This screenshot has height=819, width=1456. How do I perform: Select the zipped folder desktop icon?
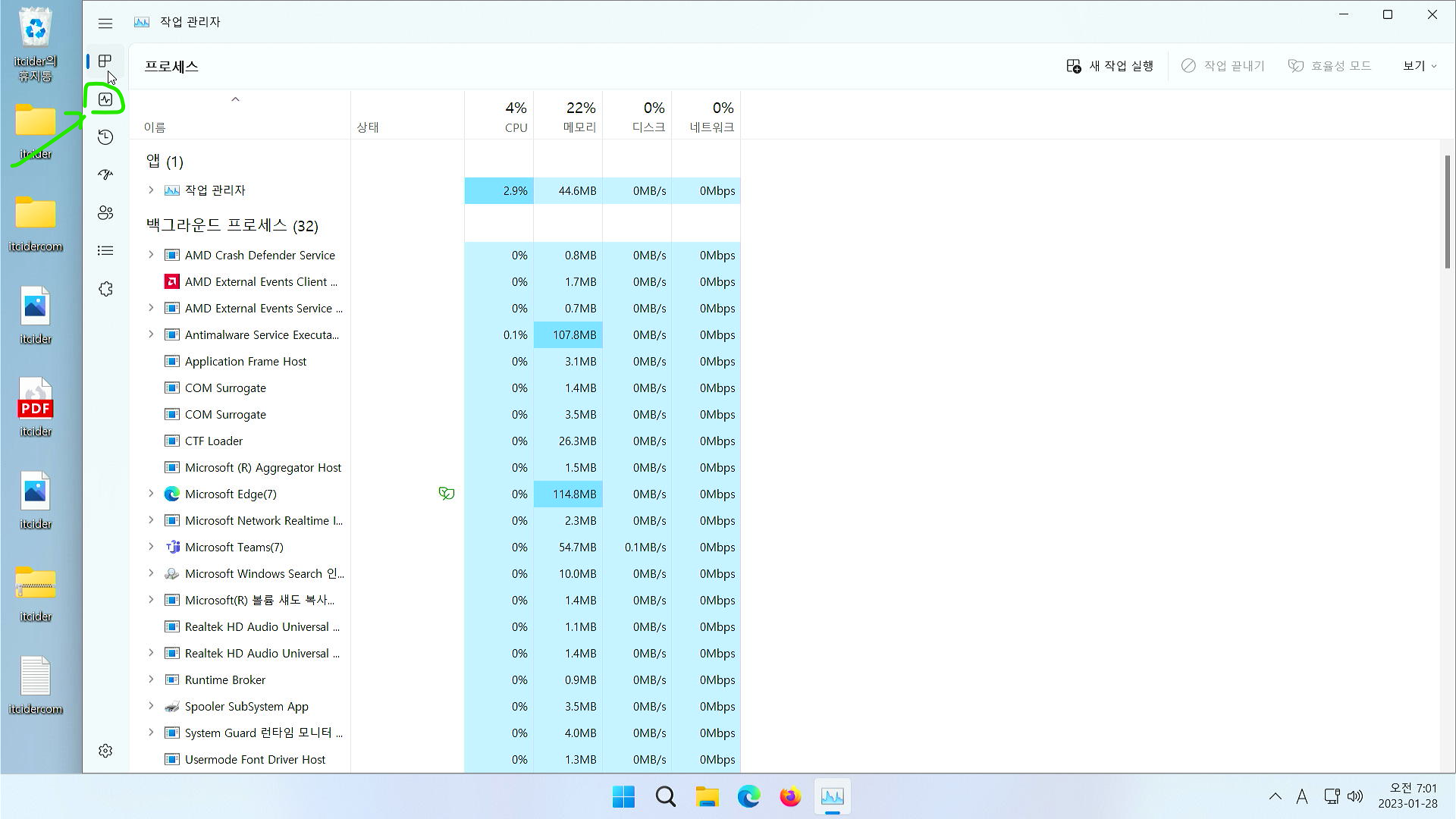coord(36,592)
